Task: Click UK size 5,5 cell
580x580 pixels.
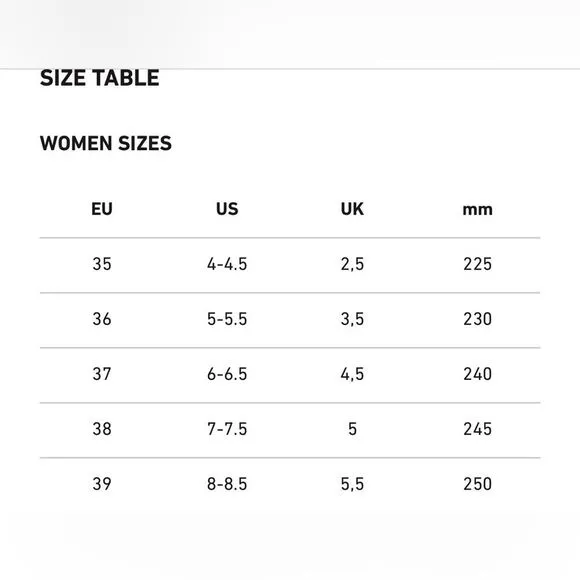Action: point(352,484)
